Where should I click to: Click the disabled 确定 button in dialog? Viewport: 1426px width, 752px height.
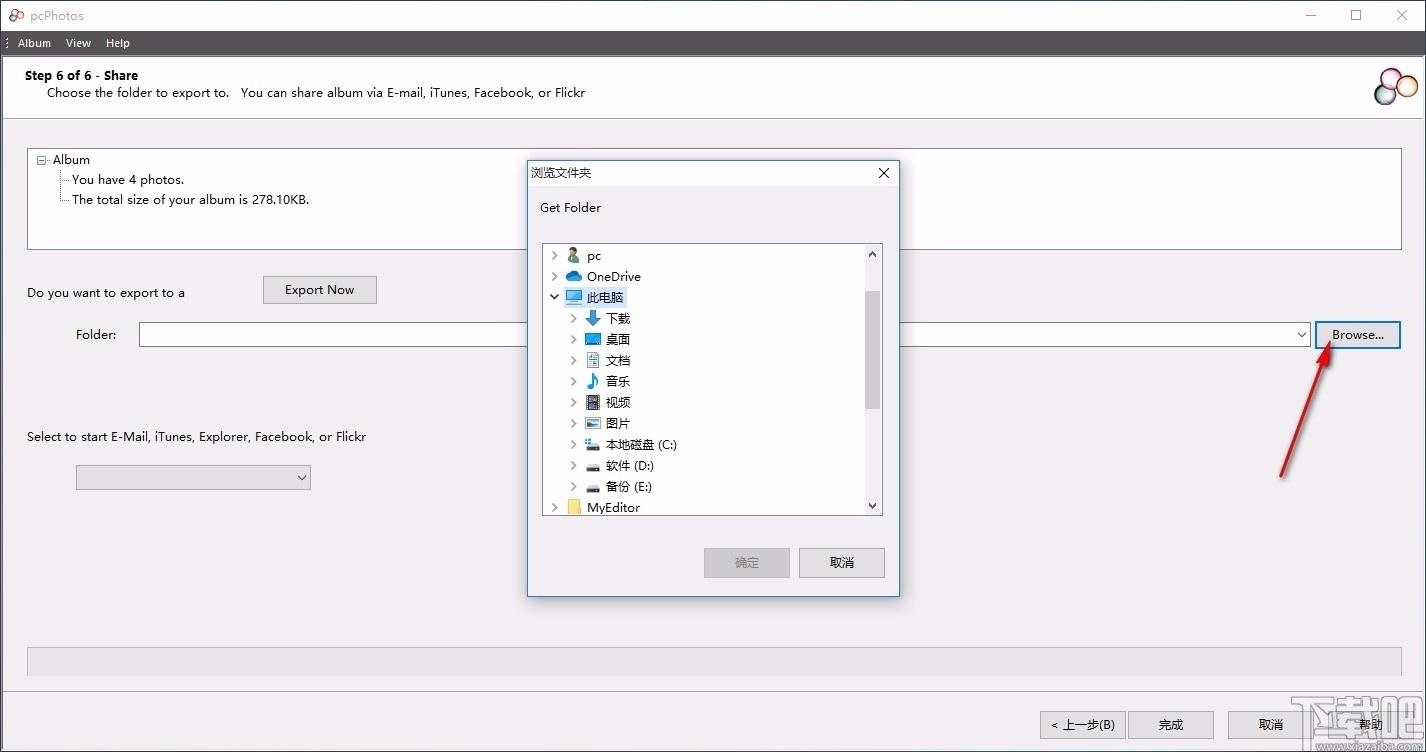[x=747, y=563]
